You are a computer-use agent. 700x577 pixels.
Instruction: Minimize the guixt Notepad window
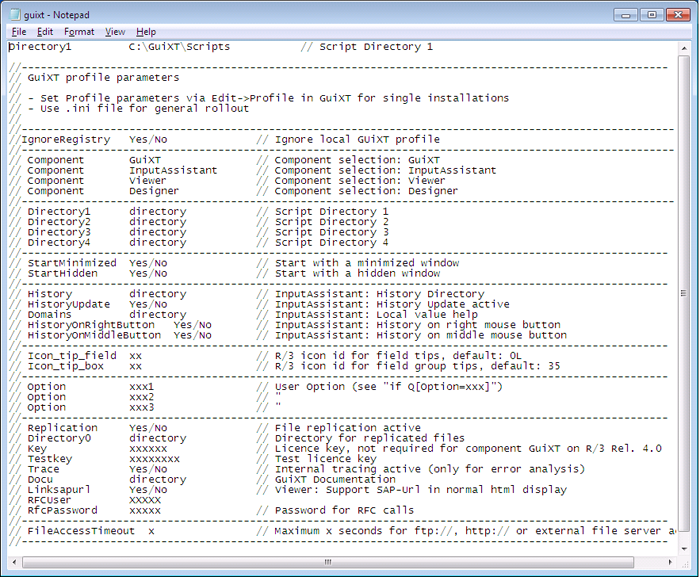click(625, 15)
